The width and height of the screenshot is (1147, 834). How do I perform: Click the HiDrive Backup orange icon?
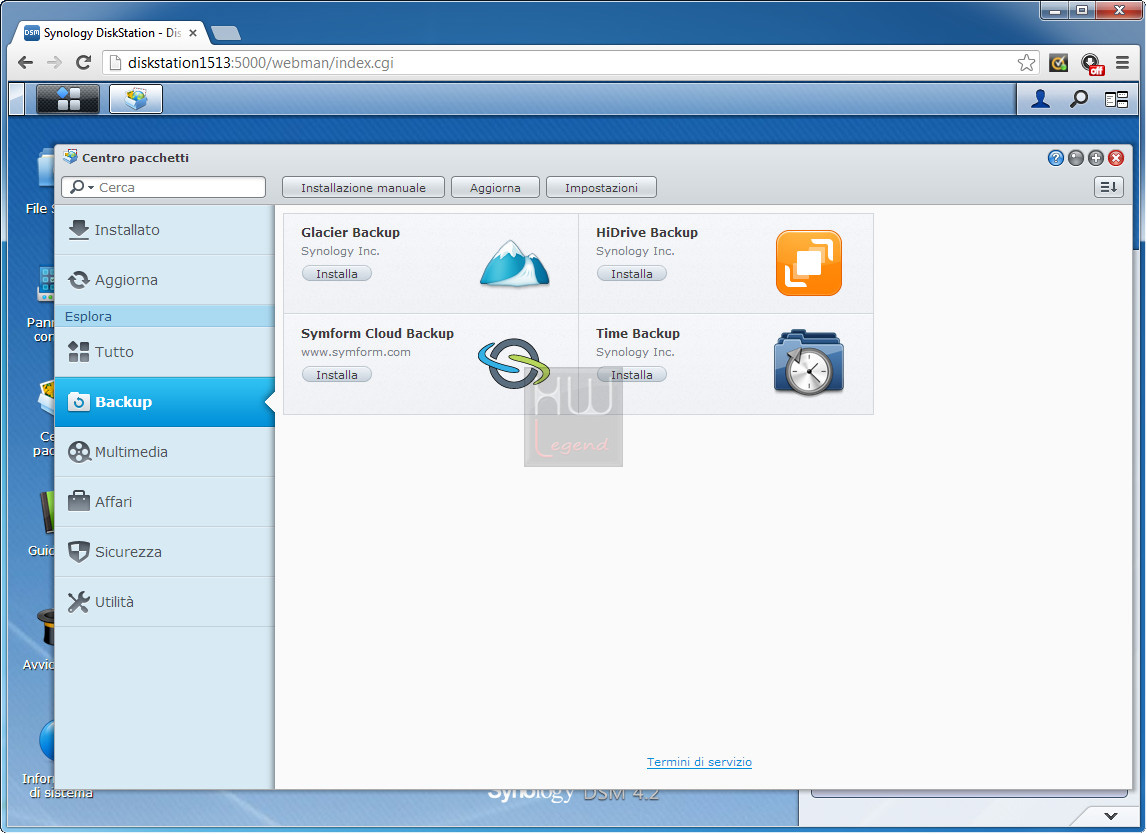808,263
